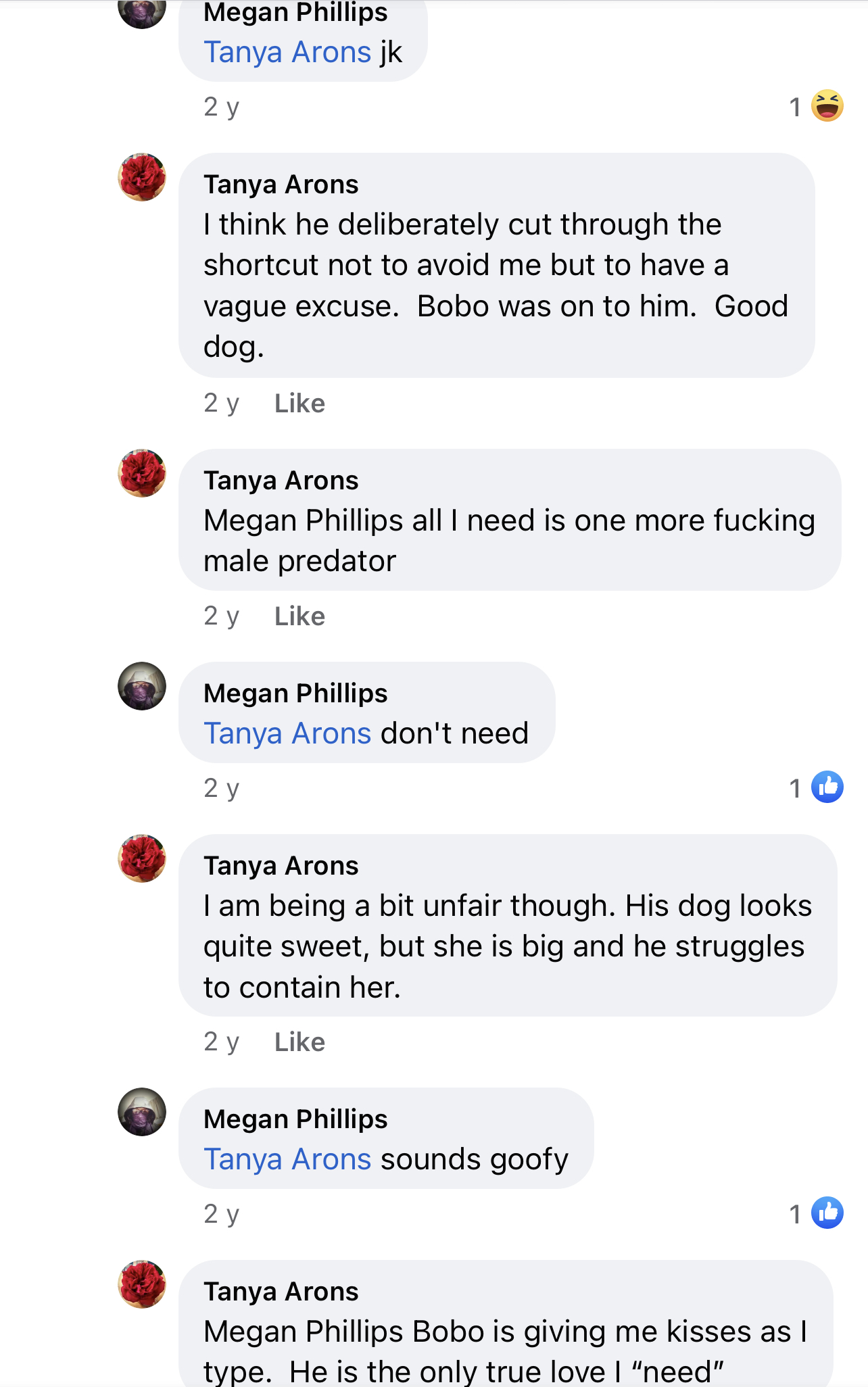
Task: Open Tanya Arons avatar beside dog looks sweet comment
Action: (142, 858)
